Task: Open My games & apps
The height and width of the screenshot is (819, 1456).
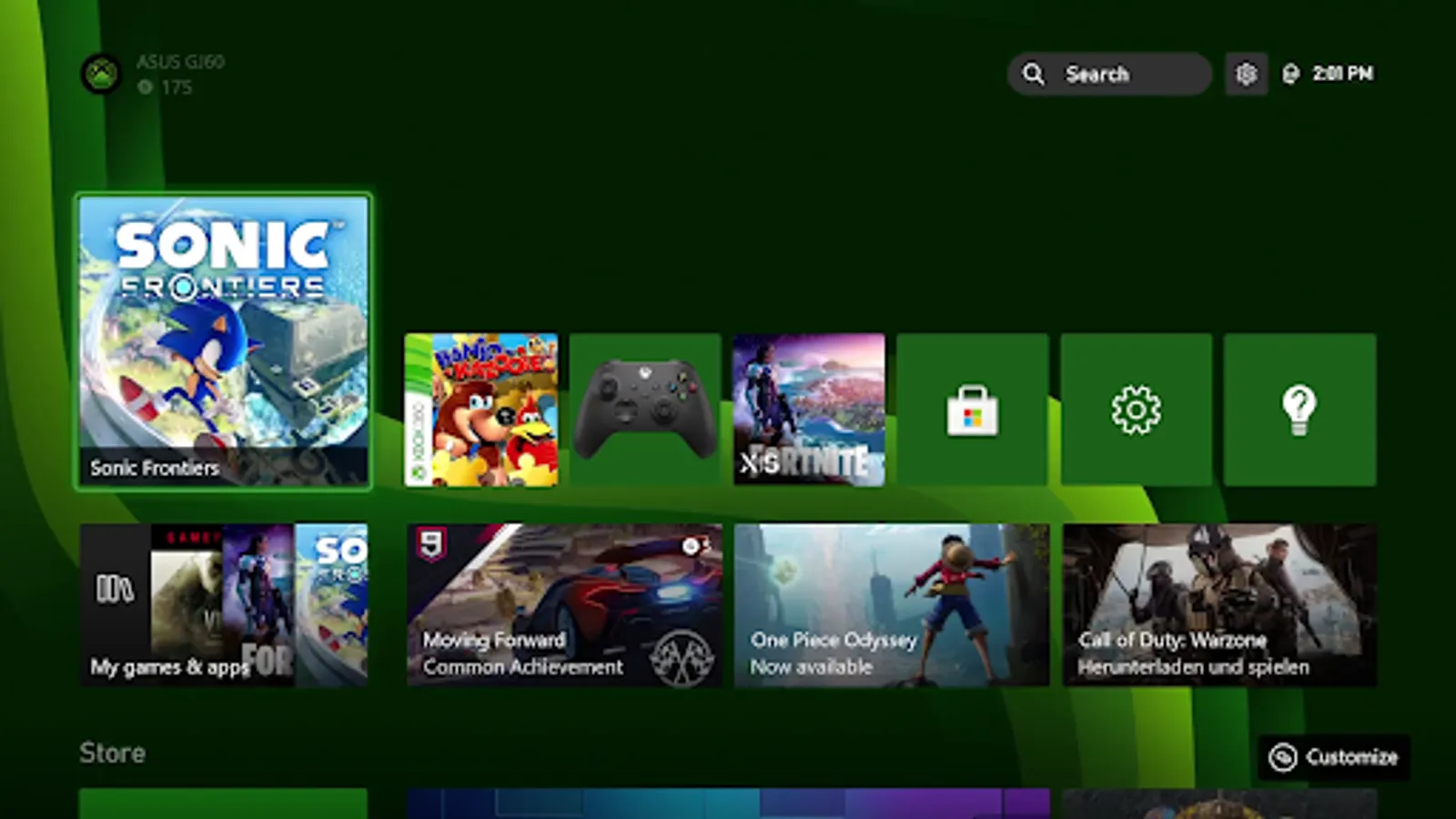Action: [x=224, y=604]
